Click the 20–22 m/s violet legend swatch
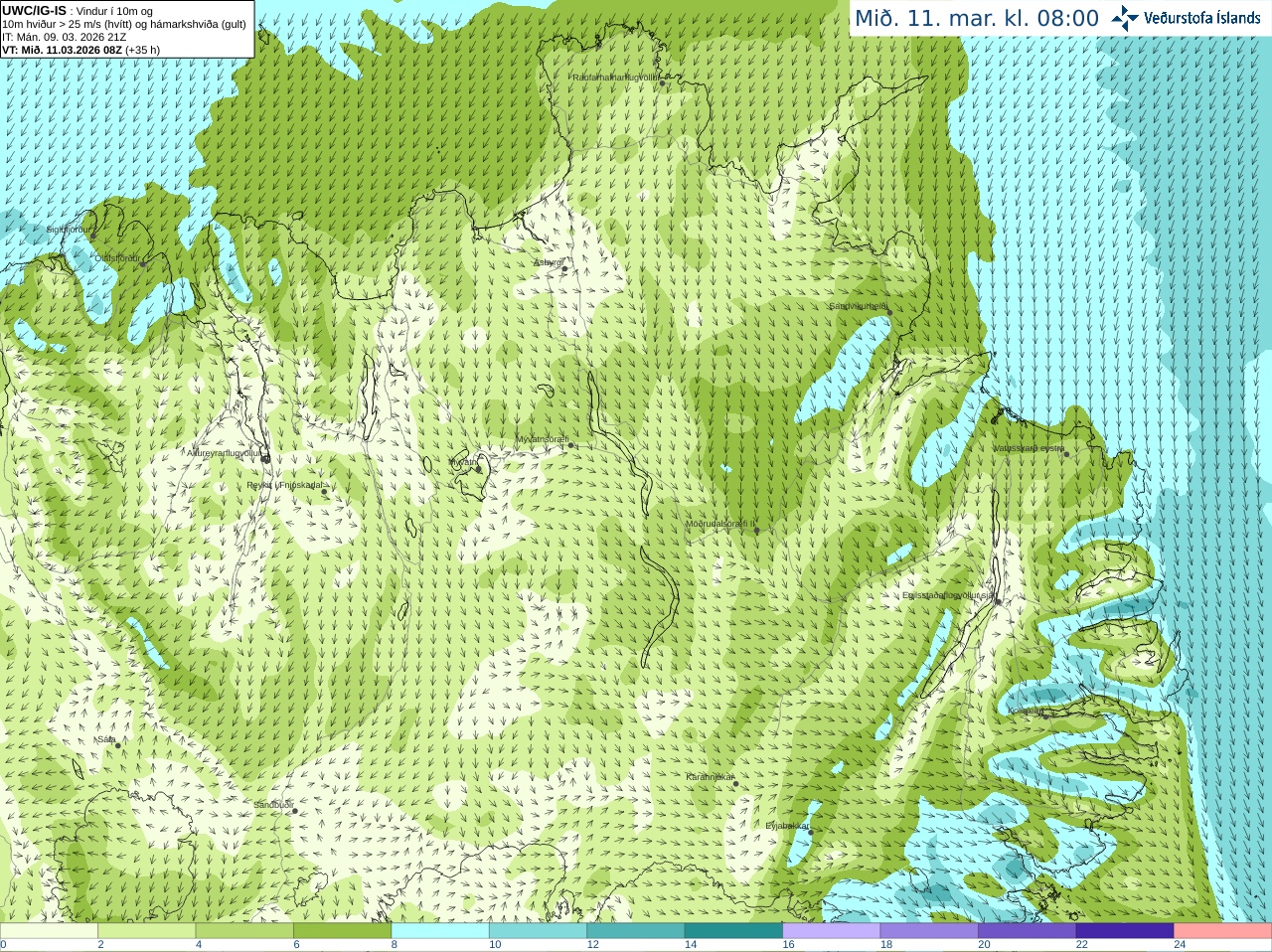This screenshot has height=952, width=1272. pyautogui.click(x=1028, y=931)
